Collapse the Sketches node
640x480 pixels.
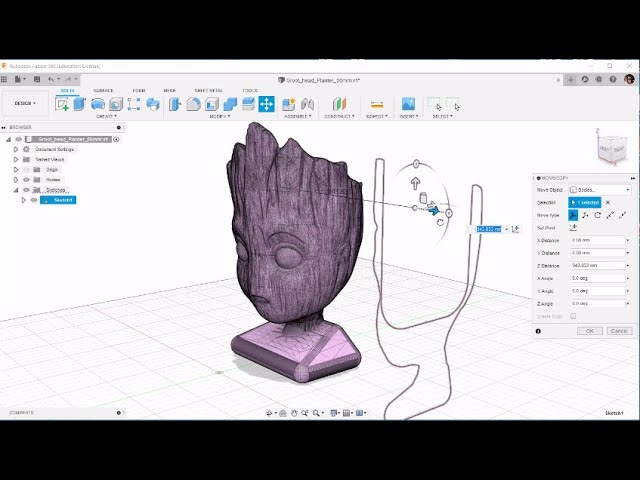point(16,190)
